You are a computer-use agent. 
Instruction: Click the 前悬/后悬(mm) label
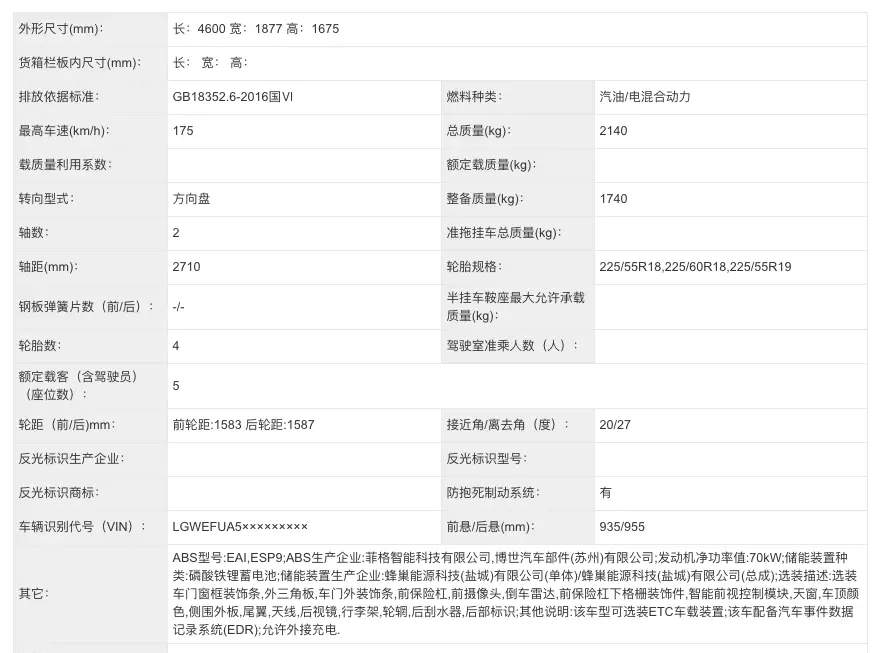[x=490, y=527]
